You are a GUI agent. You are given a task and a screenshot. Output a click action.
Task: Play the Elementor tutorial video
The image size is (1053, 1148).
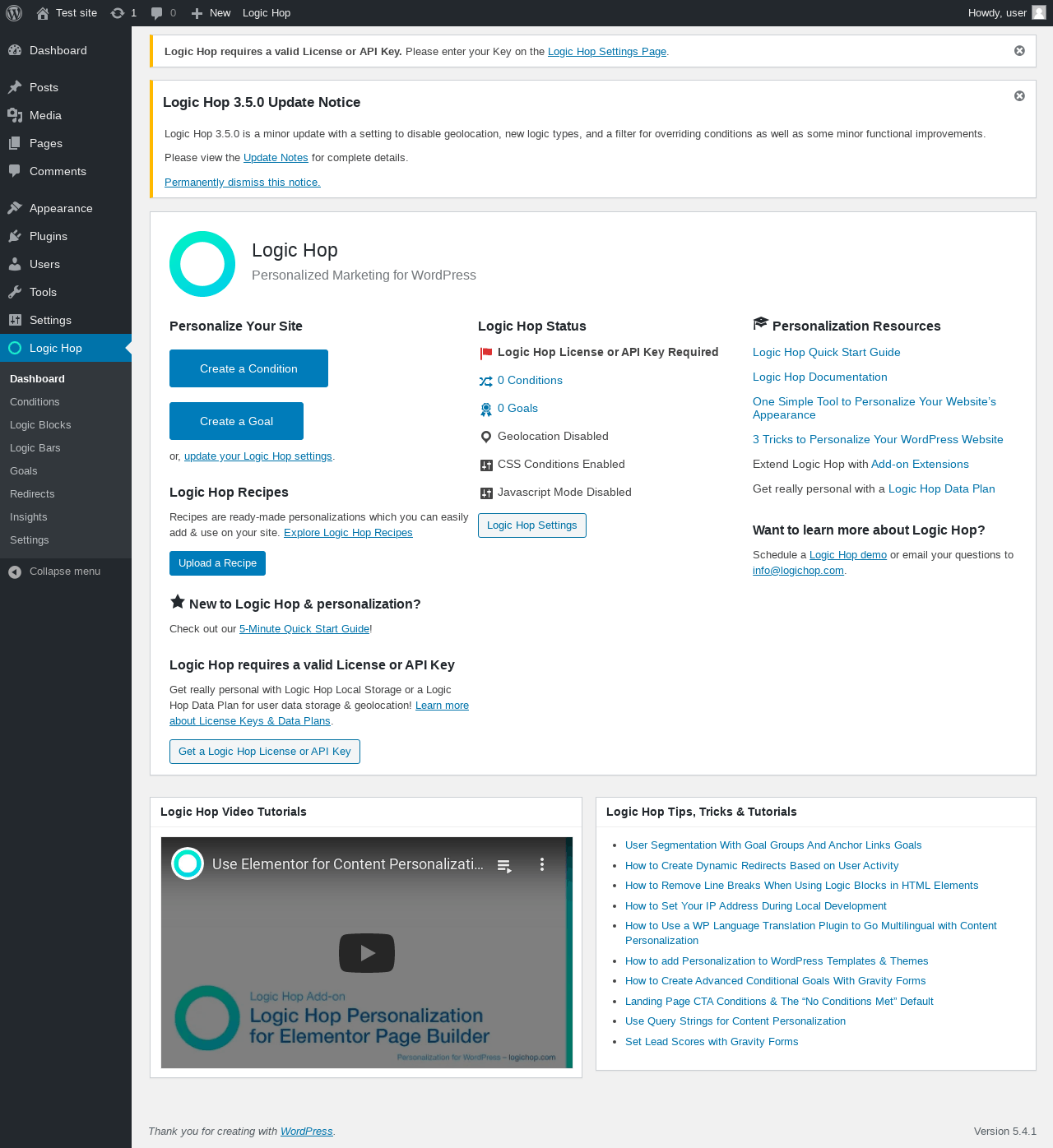pyautogui.click(x=367, y=952)
